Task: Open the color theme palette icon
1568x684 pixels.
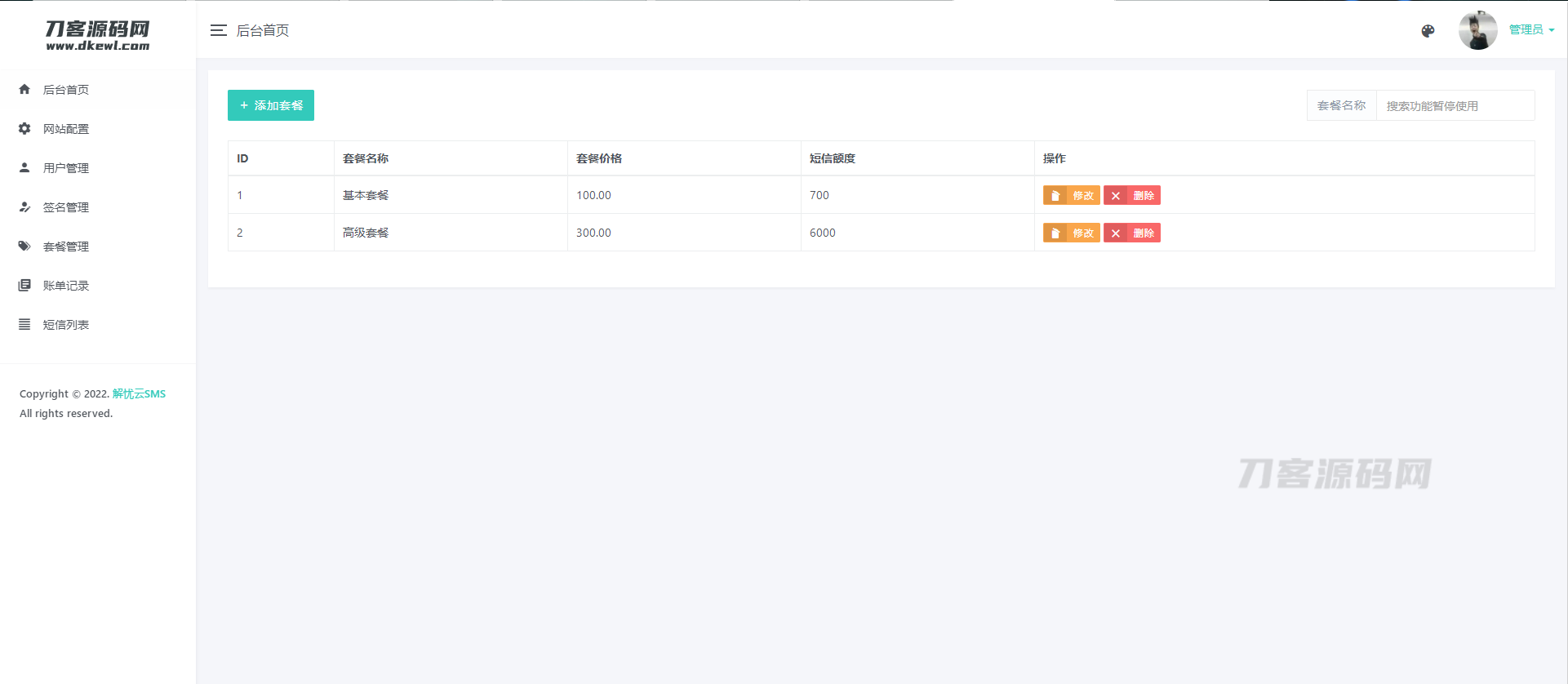Action: point(1428,31)
